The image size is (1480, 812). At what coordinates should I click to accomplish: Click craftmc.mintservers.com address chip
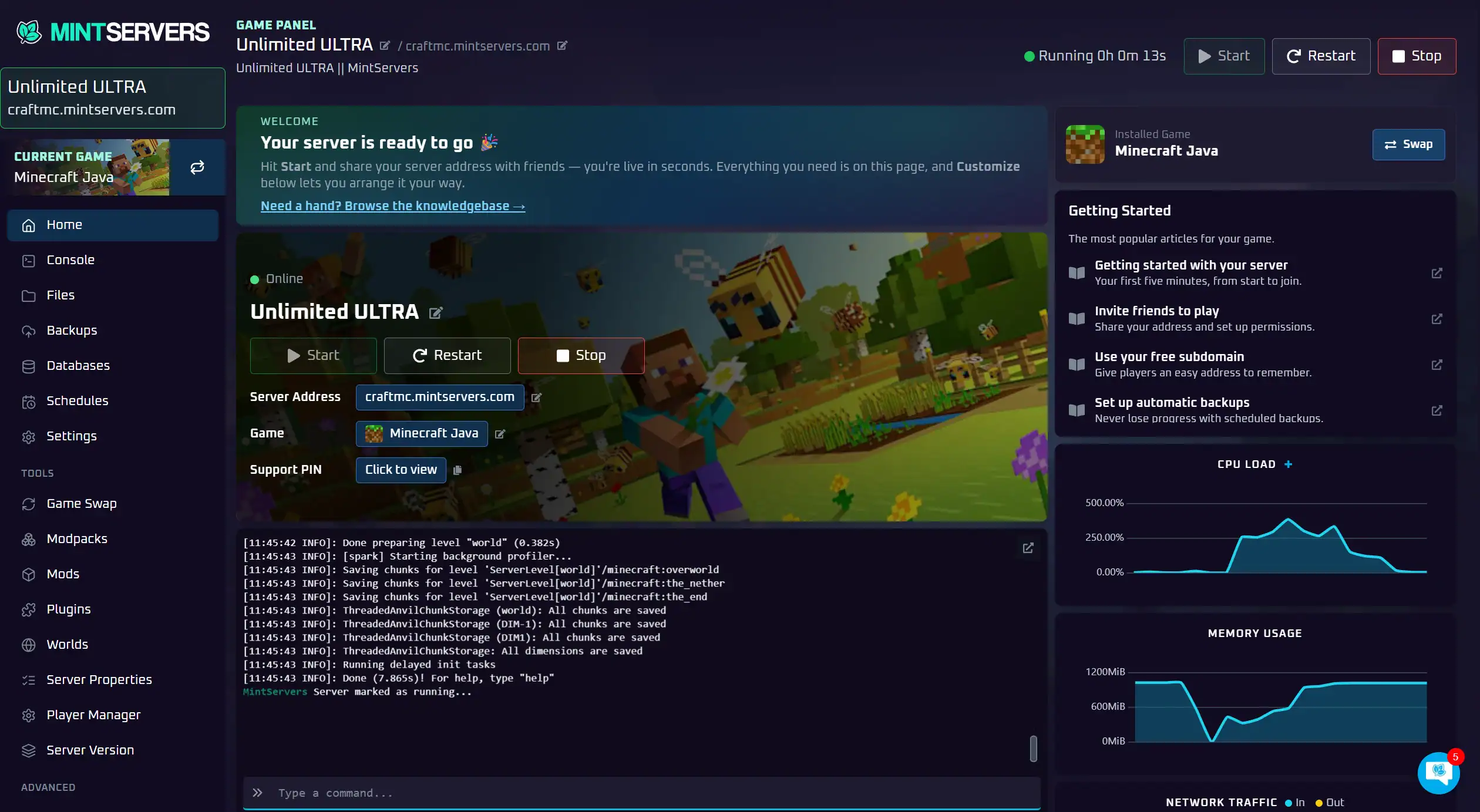pyautogui.click(x=439, y=397)
